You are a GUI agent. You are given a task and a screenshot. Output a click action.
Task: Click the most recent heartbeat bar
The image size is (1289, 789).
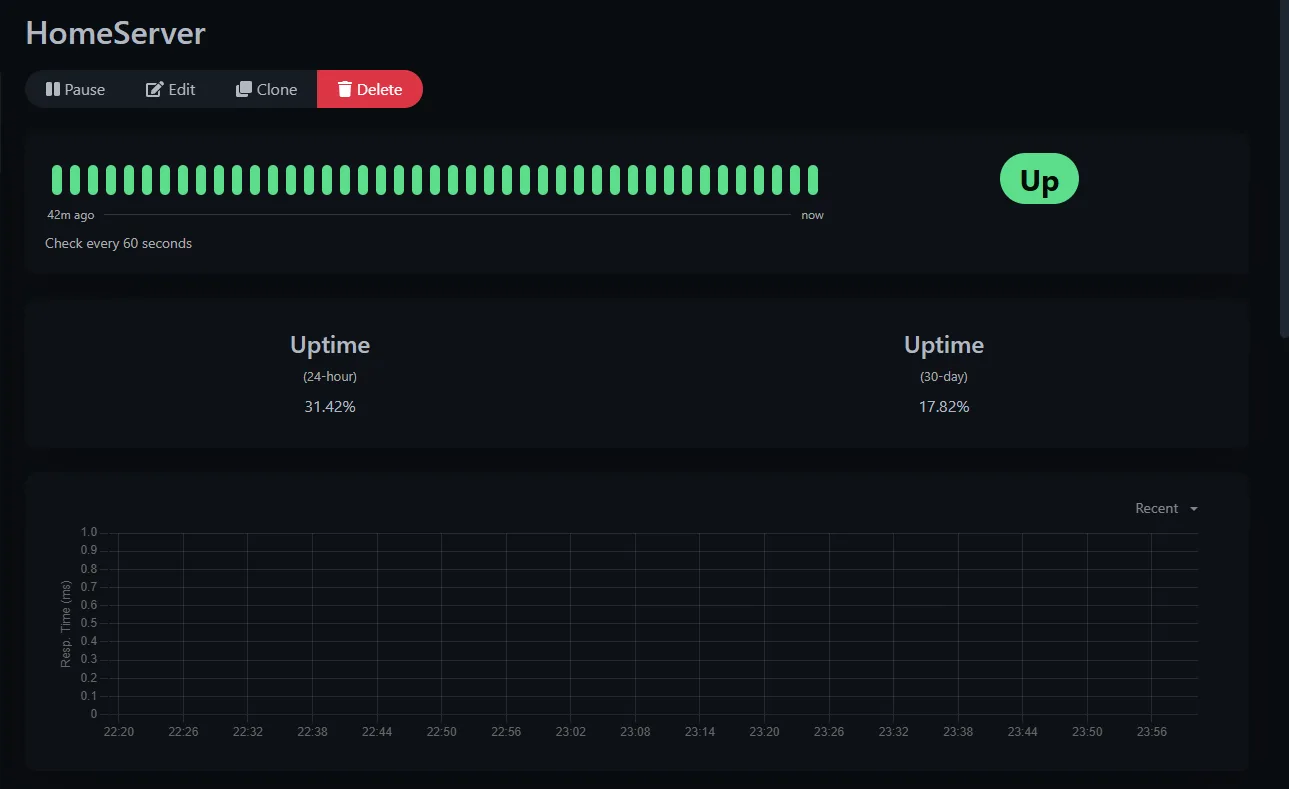(x=813, y=180)
